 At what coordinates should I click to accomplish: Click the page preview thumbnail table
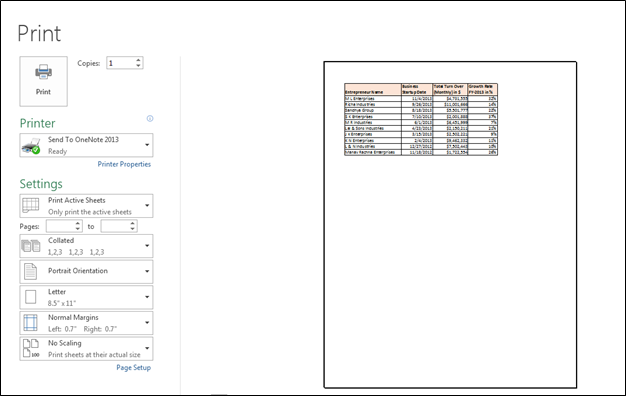tap(421, 119)
